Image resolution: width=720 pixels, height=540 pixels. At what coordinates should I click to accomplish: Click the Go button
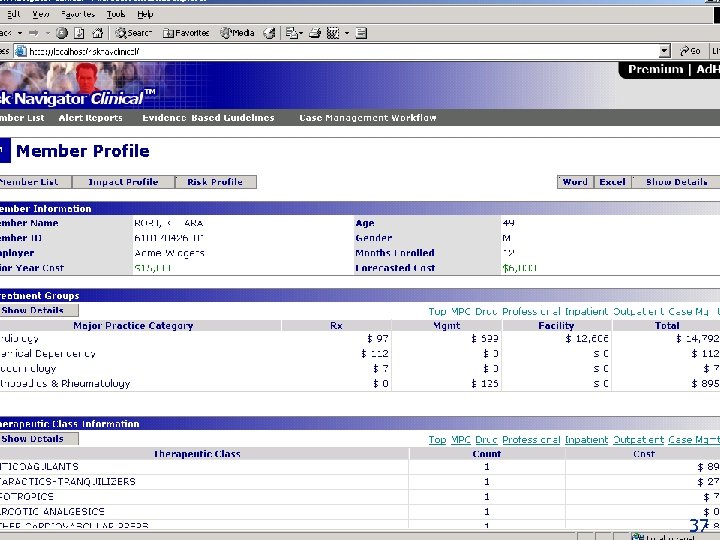click(690, 51)
